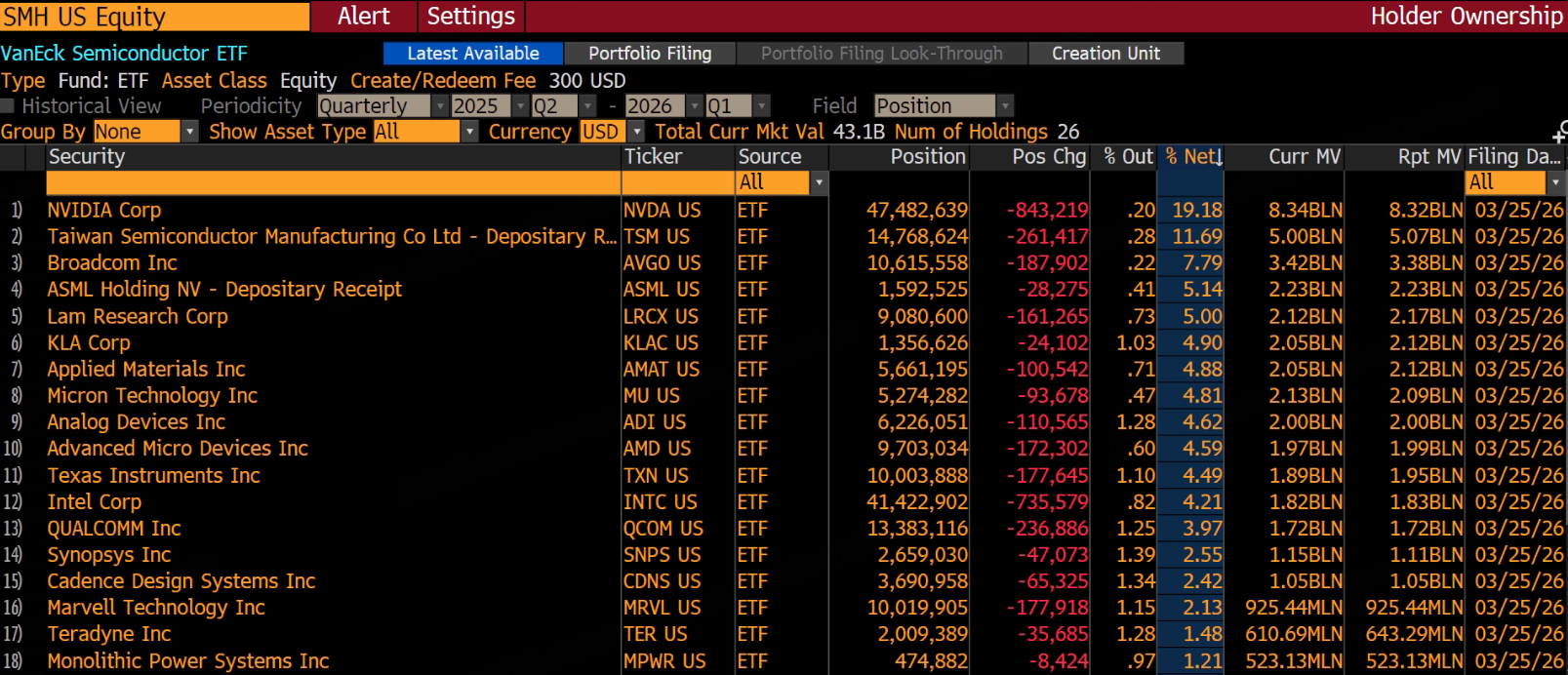The height and width of the screenshot is (675, 1568).
Task: Click the Ticker filter field
Action: tap(678, 182)
